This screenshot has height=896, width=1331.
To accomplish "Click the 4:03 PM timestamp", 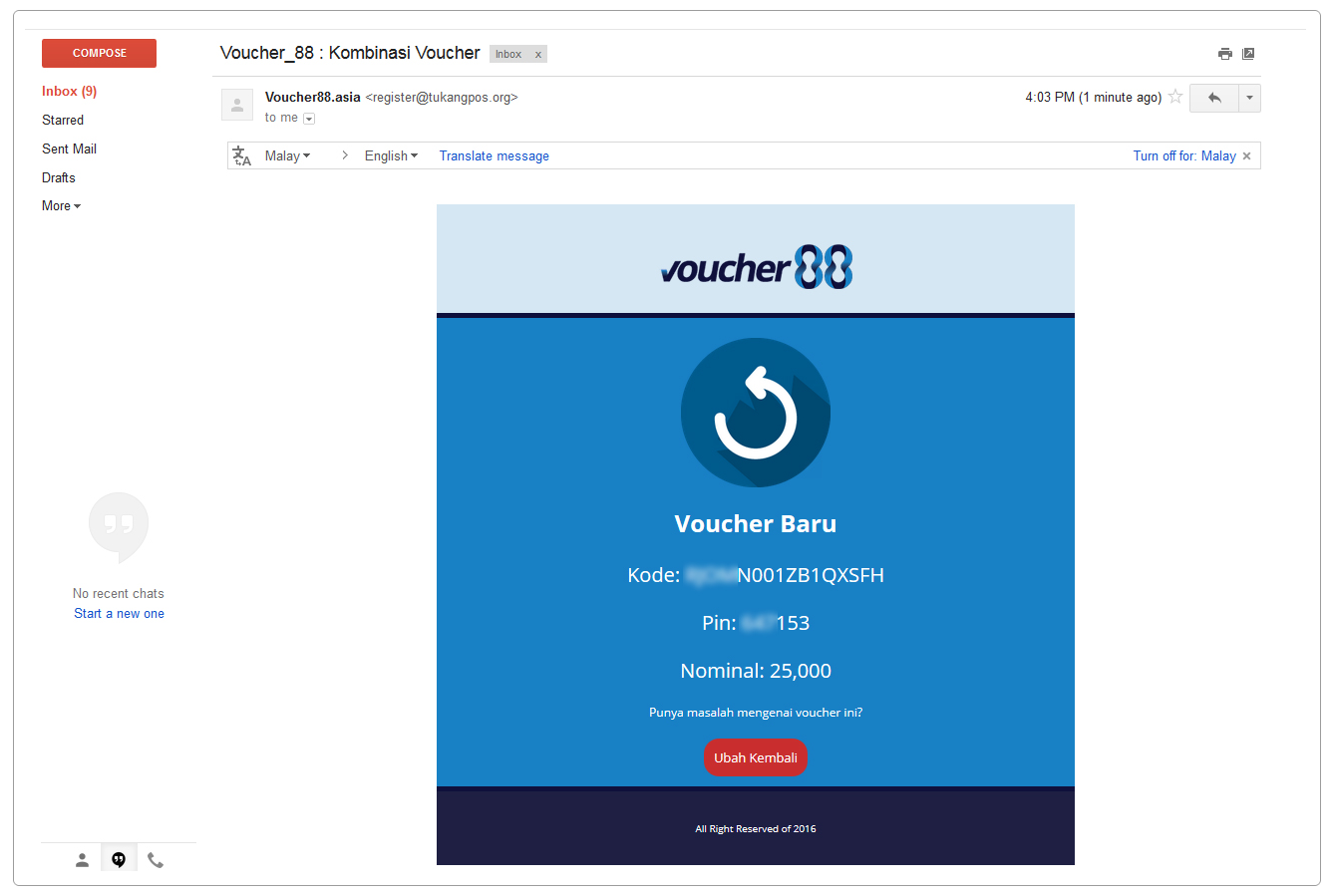I will [x=1093, y=97].
